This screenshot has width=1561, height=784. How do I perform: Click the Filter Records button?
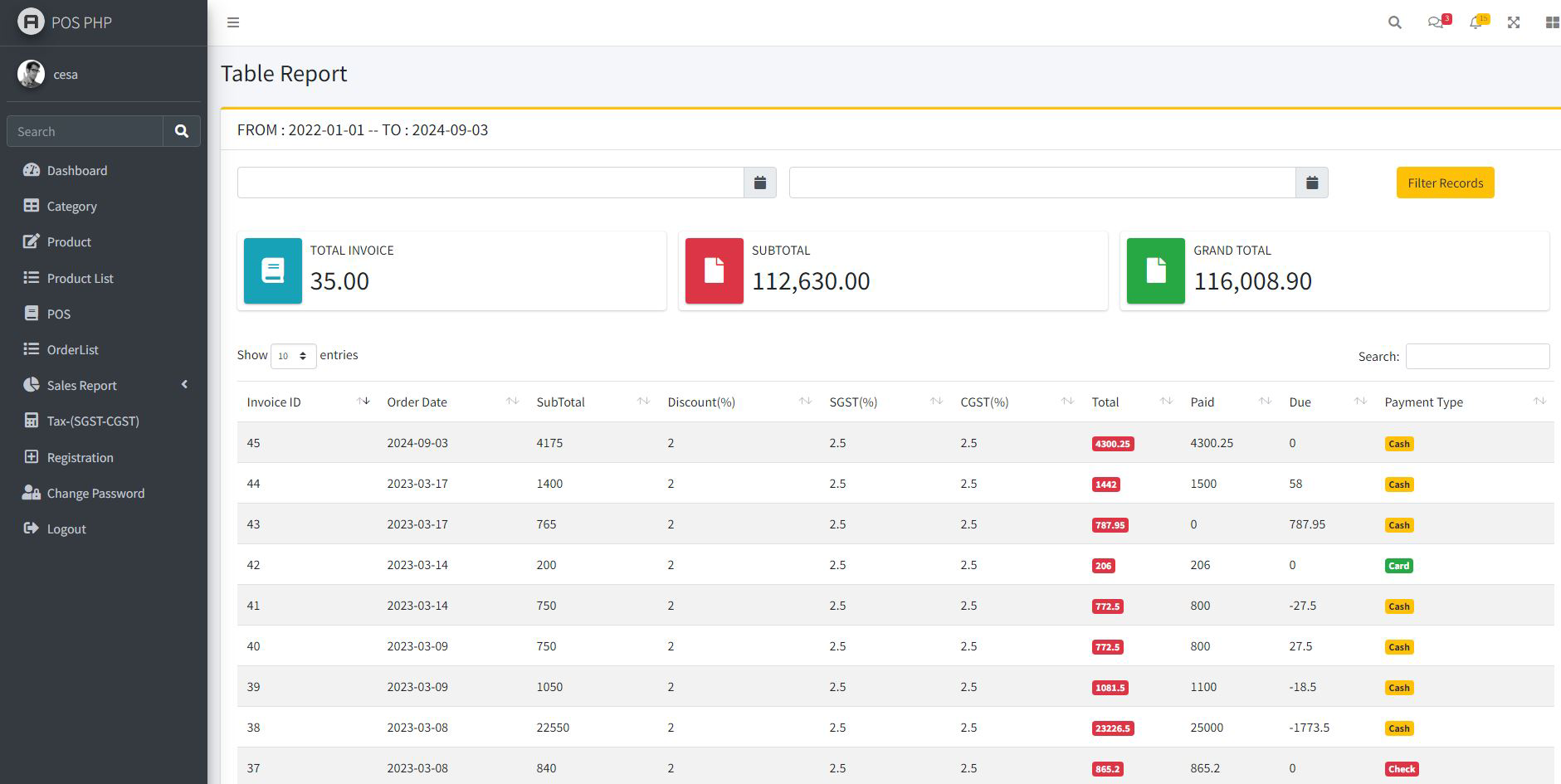1445,183
